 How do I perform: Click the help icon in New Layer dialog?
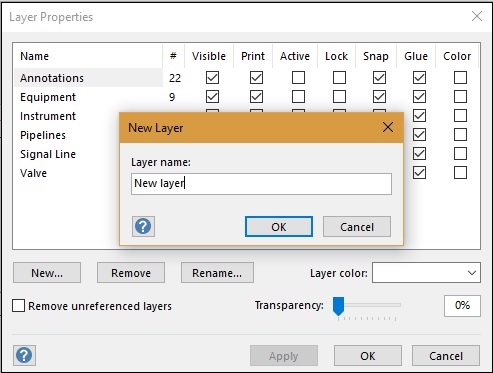tap(143, 227)
